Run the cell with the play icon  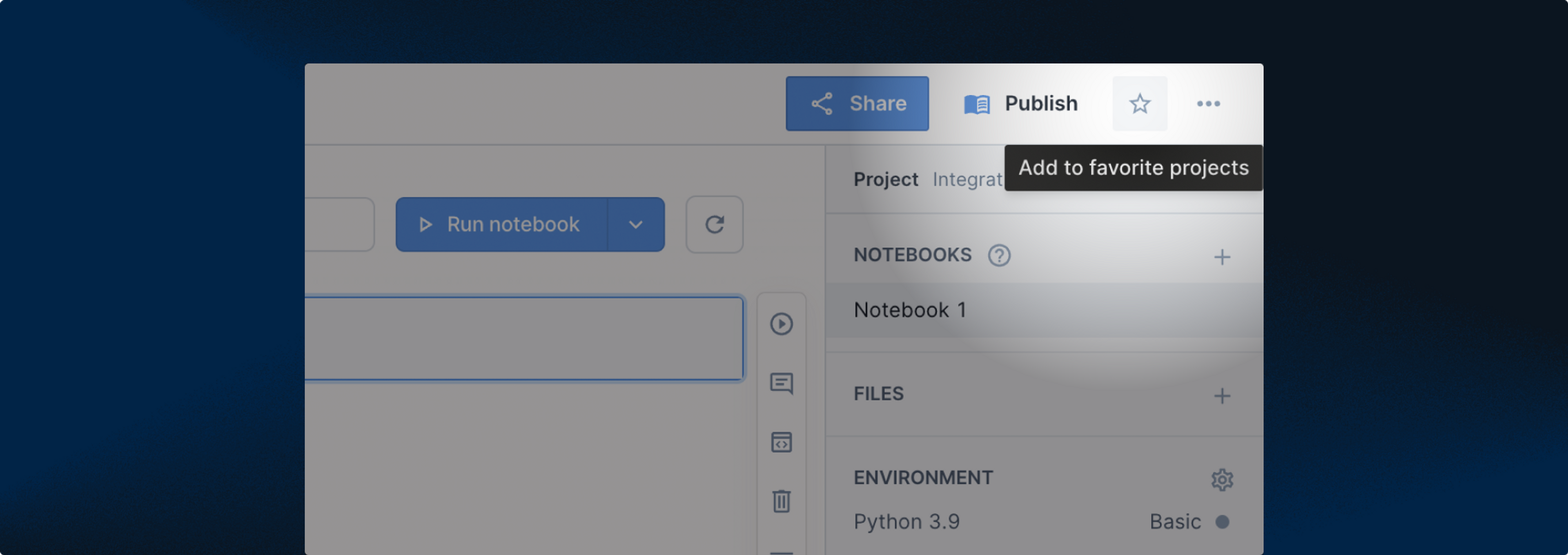[782, 324]
